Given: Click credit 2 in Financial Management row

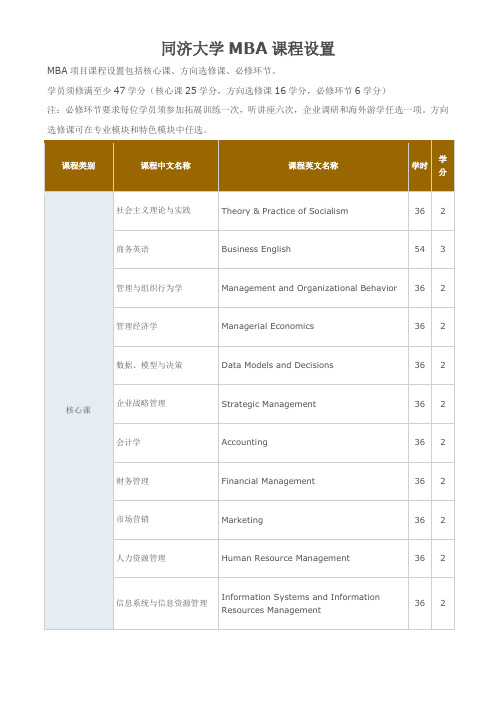Looking at the screenshot, I should pyautogui.click(x=443, y=481).
